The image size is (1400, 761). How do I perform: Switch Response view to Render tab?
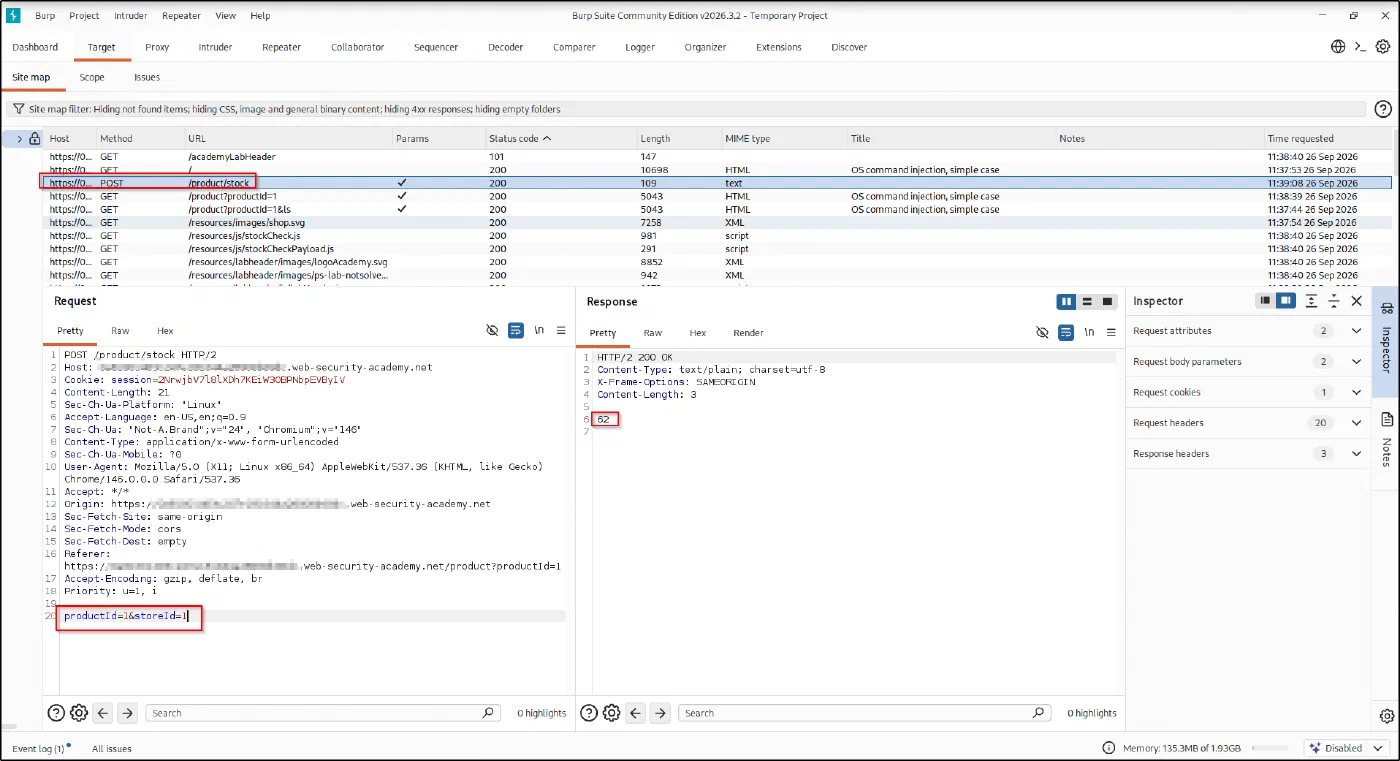748,333
